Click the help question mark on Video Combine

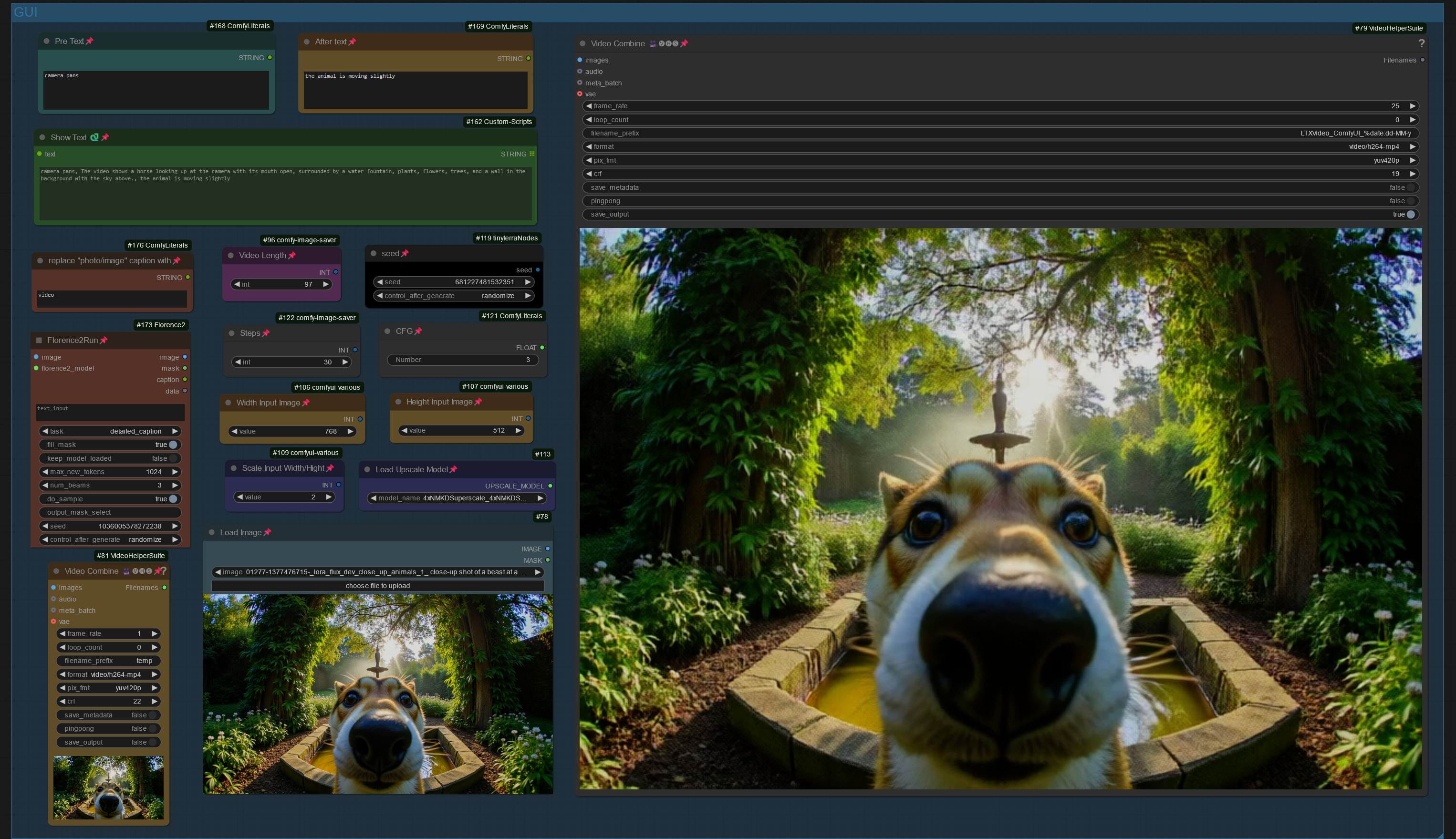pyautogui.click(x=1421, y=44)
